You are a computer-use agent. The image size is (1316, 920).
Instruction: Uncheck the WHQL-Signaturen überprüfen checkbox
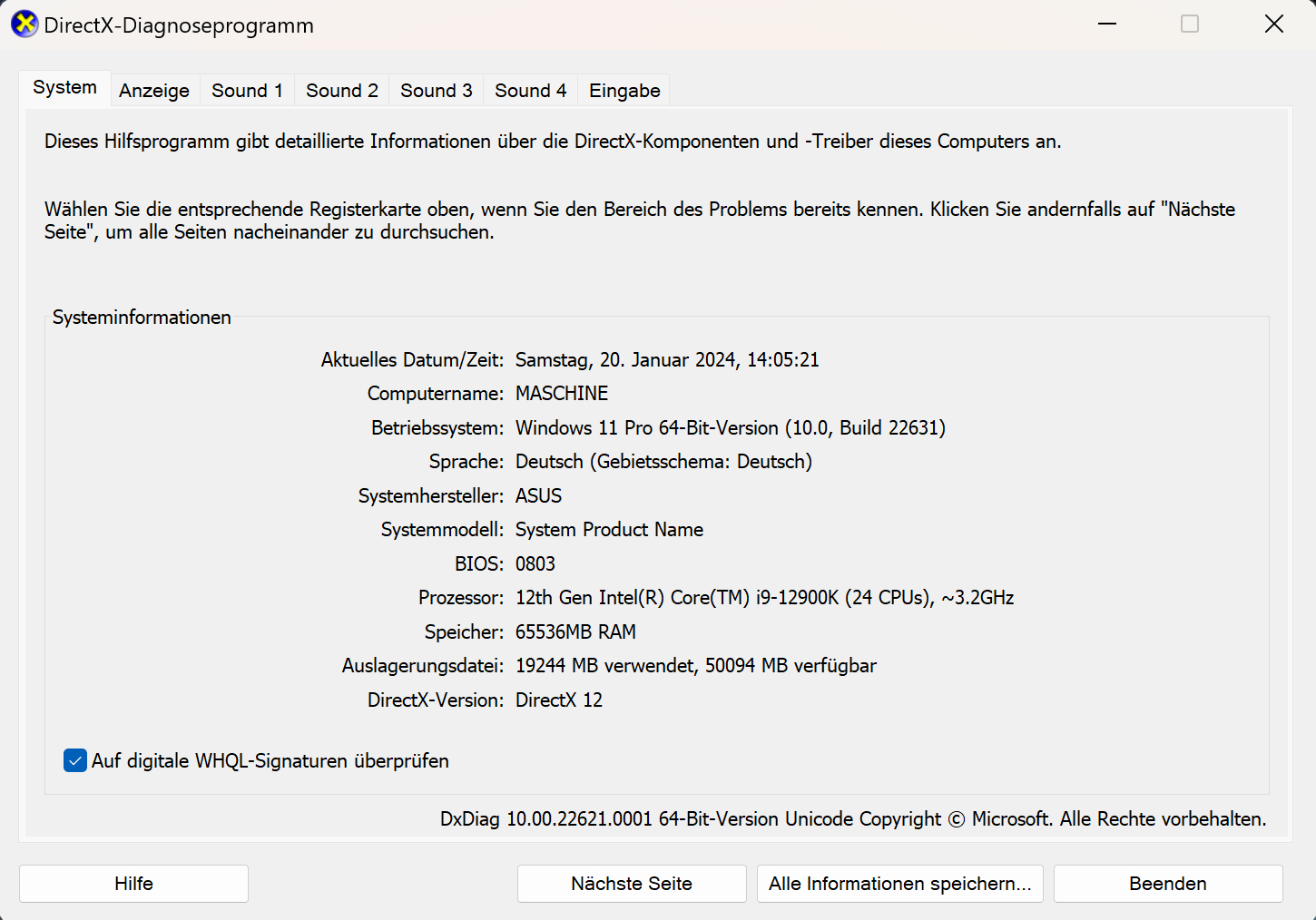point(75,760)
